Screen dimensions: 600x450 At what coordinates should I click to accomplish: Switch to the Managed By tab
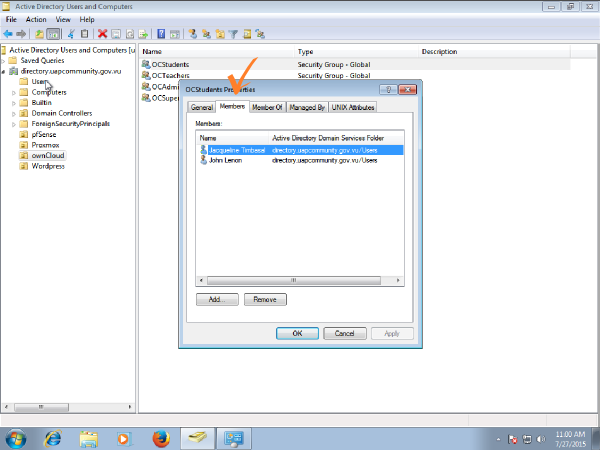pyautogui.click(x=307, y=107)
